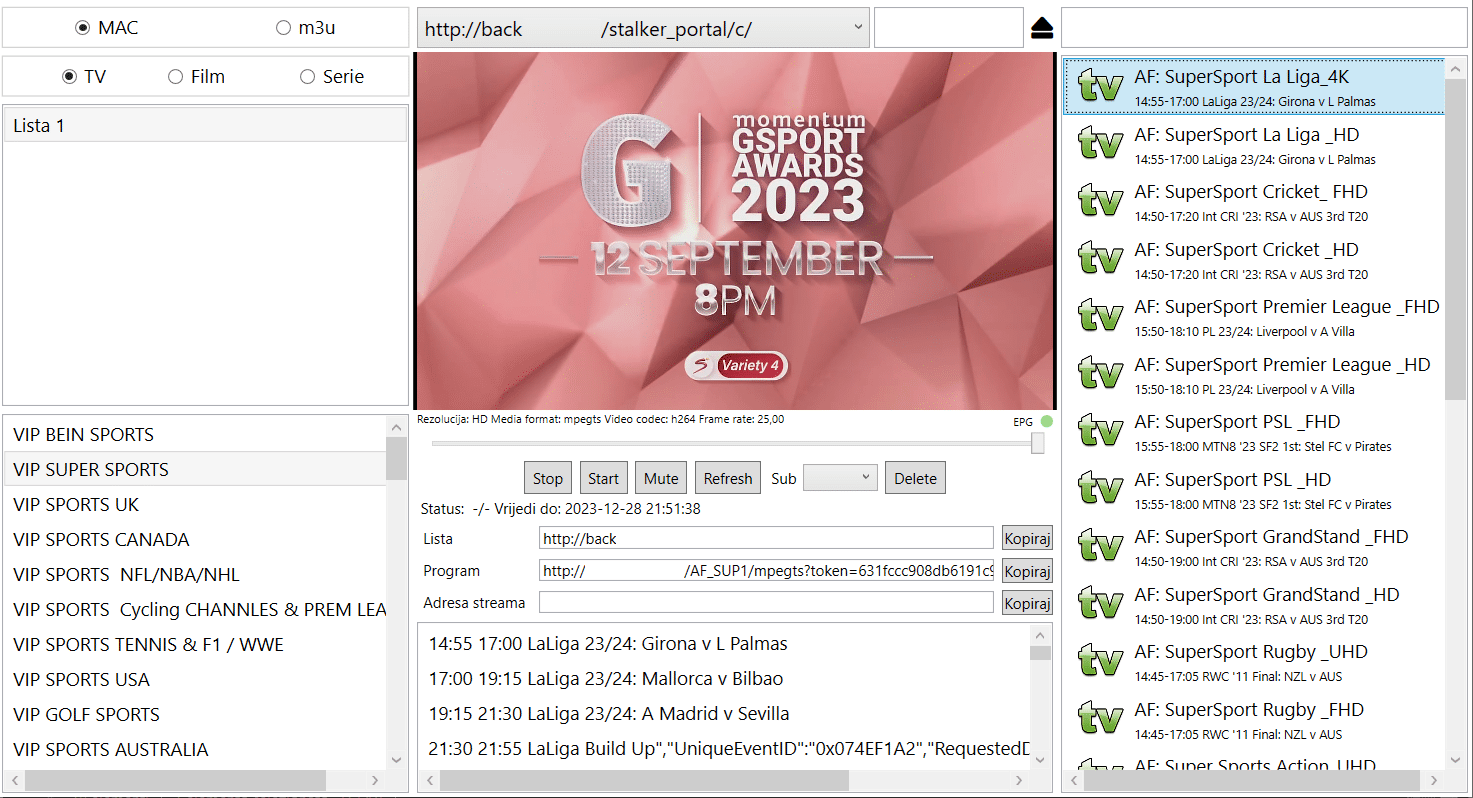Screen dimensions: 1473x798
Task: Click TV icon for SuperSport PSL _HD
Action: [1101, 489]
